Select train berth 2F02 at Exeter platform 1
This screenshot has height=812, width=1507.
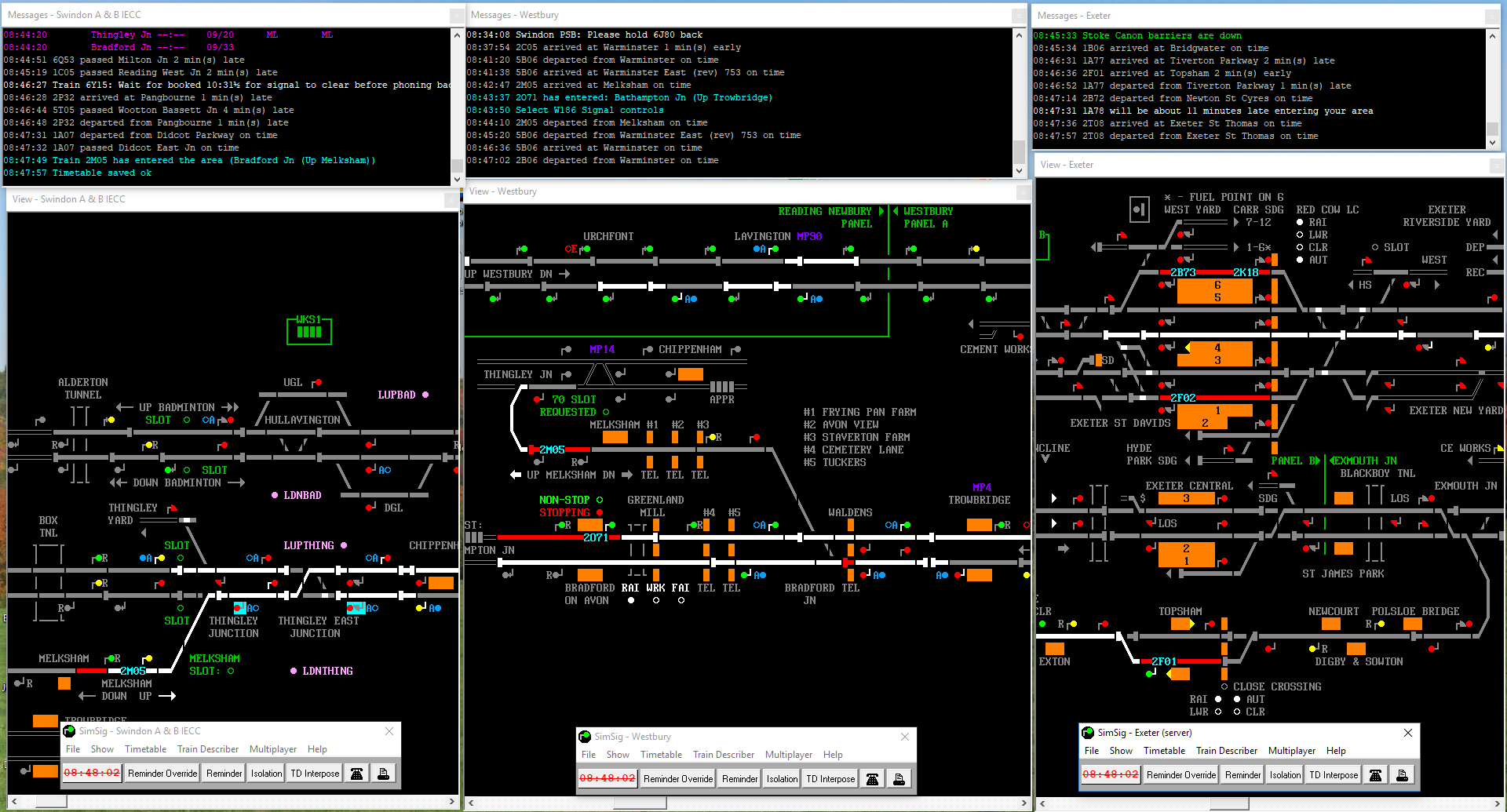coord(1183,398)
